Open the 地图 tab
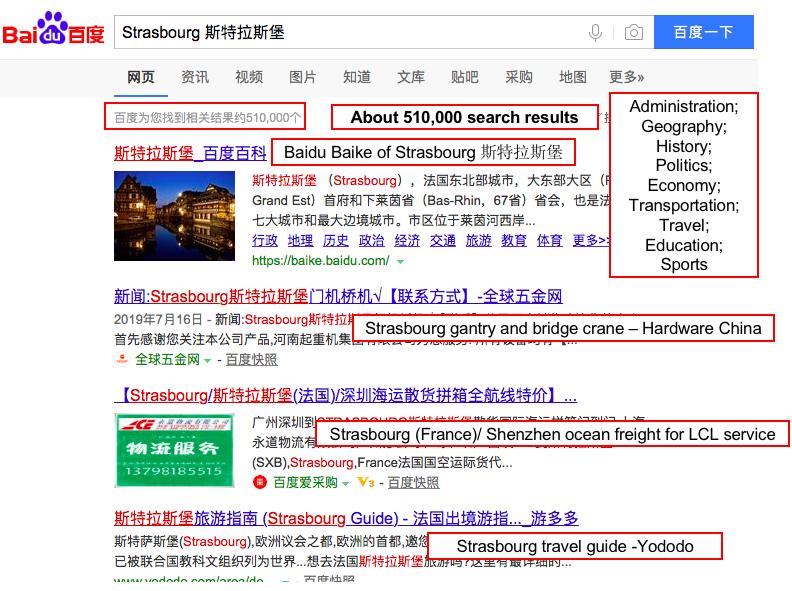Screen dimensions: 792x591 click(x=573, y=77)
